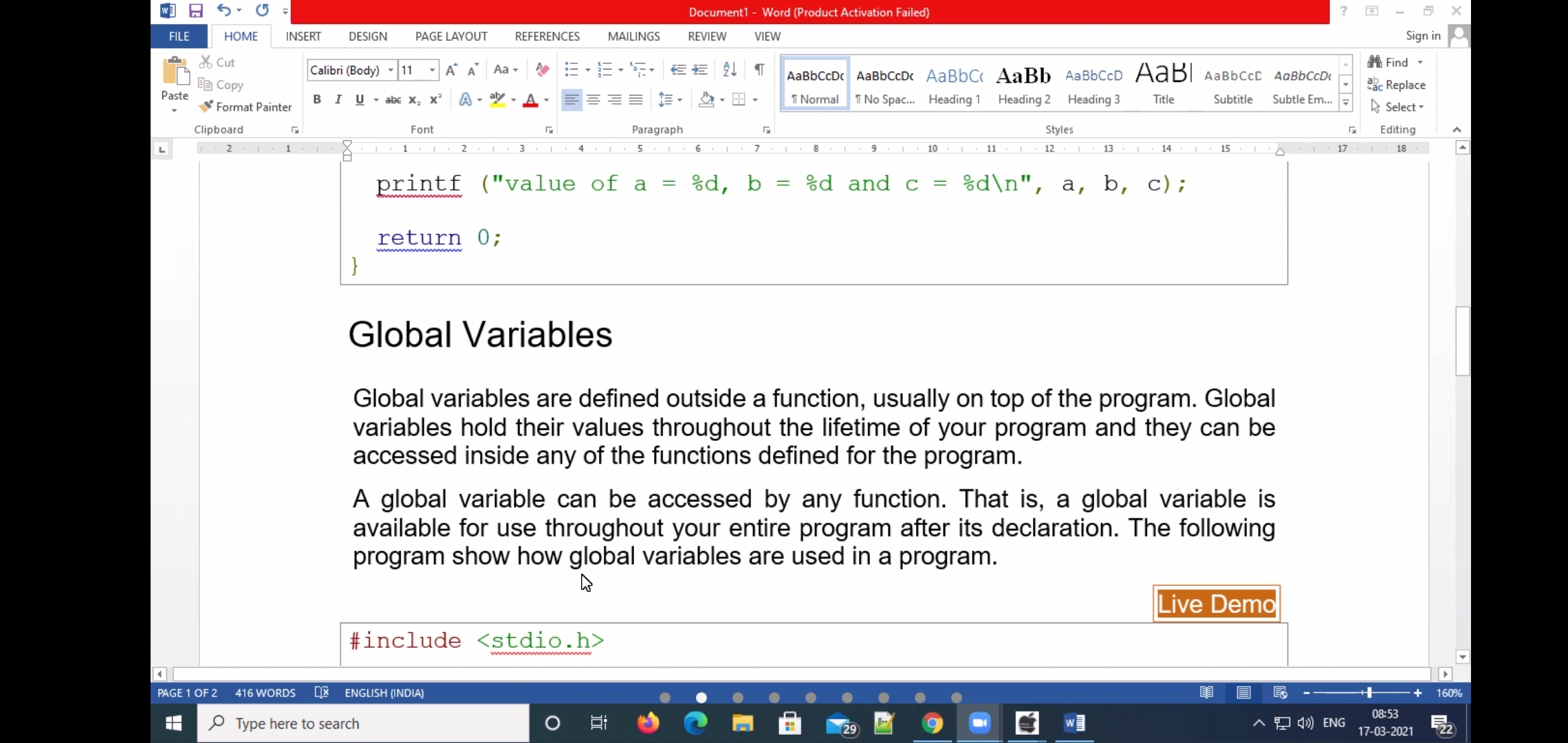This screenshot has height=743, width=1568.
Task: Expand the Styles gallery More arrow
Action: click(x=1346, y=104)
